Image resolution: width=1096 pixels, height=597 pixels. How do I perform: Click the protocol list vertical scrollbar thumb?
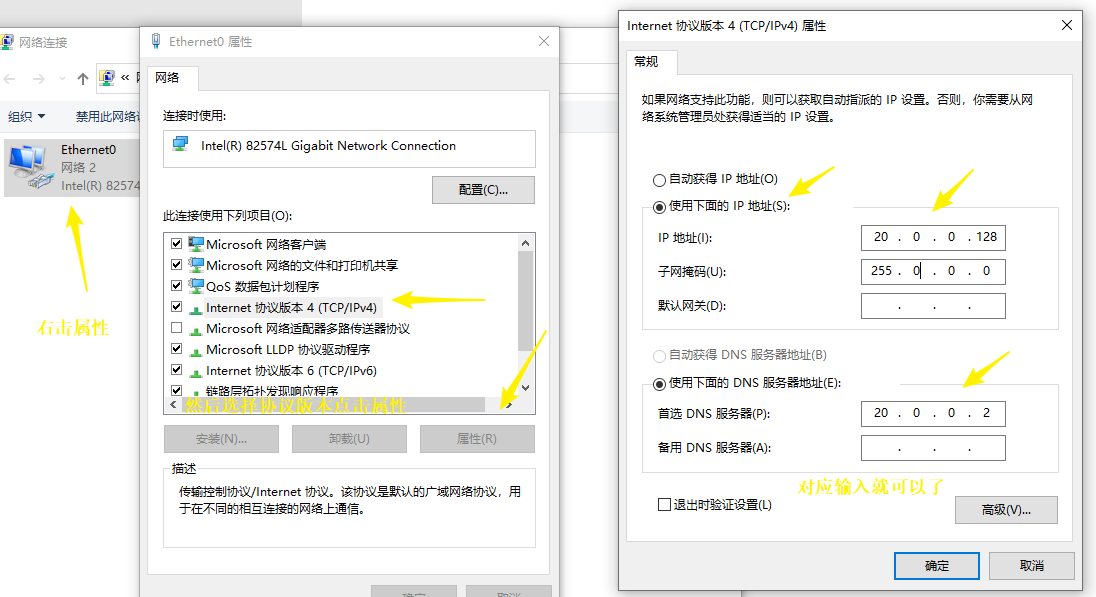coord(525,301)
